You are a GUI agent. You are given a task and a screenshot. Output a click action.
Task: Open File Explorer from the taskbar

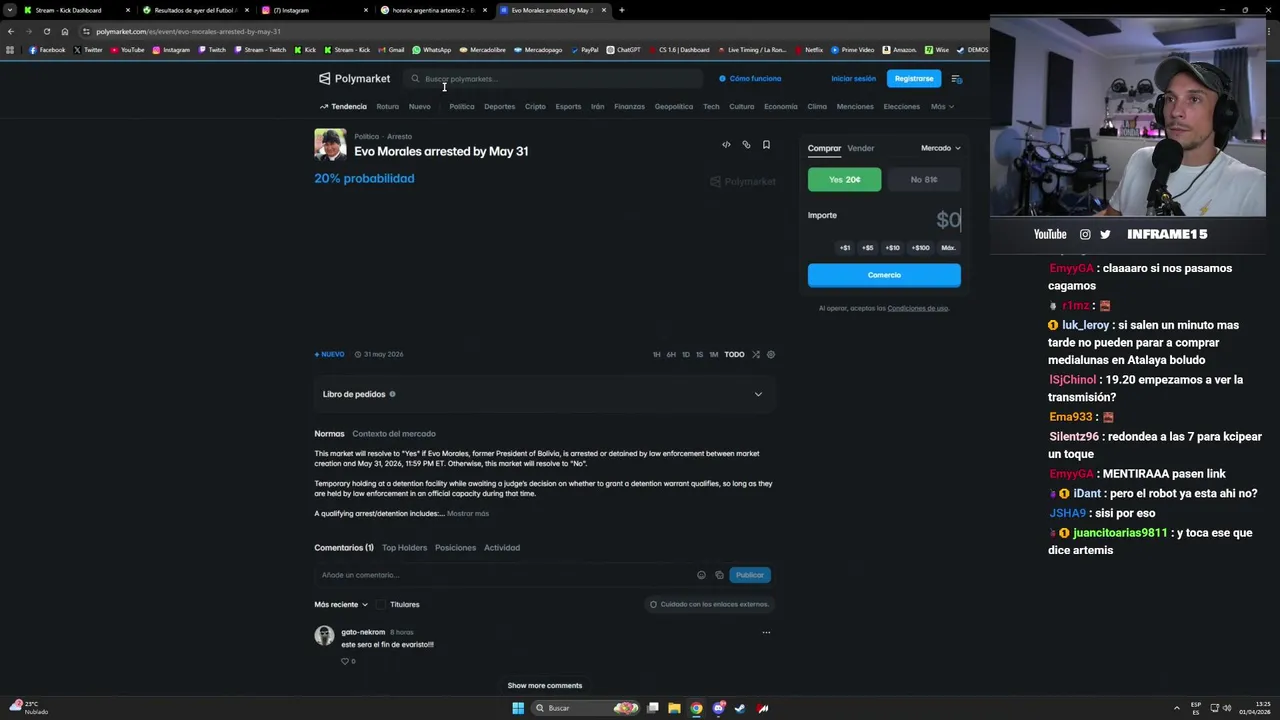[x=674, y=708]
